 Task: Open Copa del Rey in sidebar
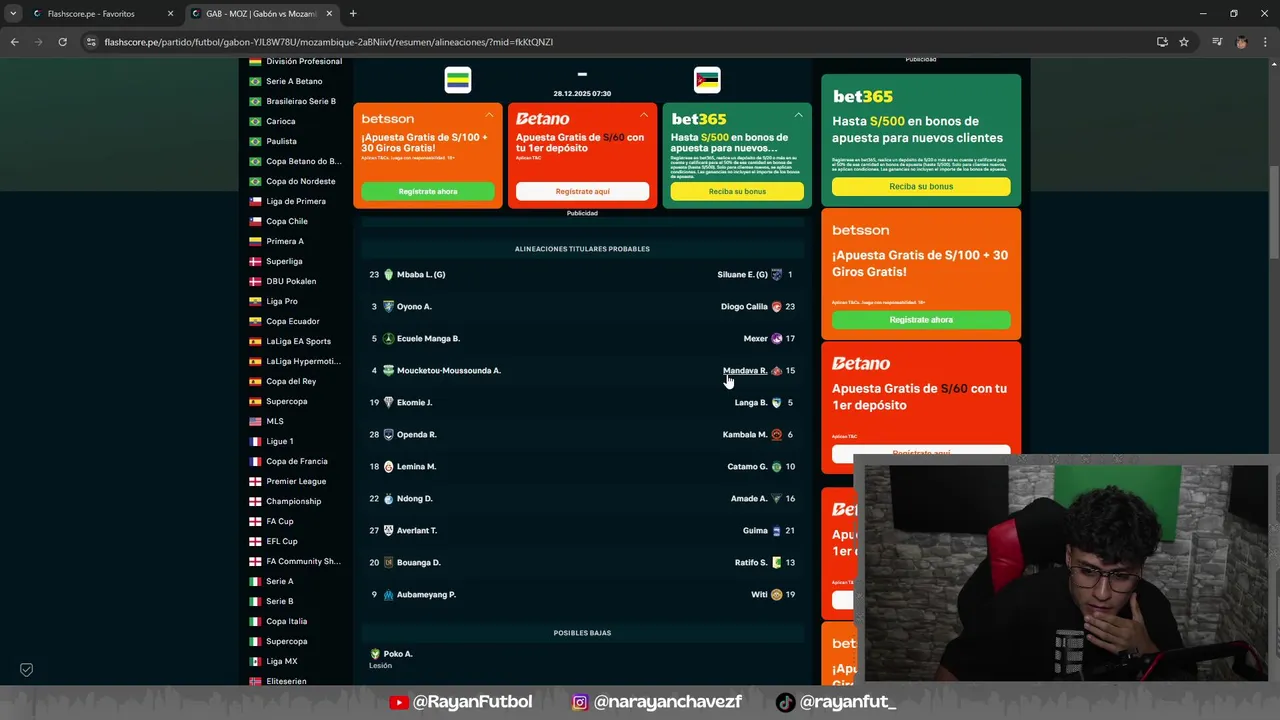[x=291, y=381]
